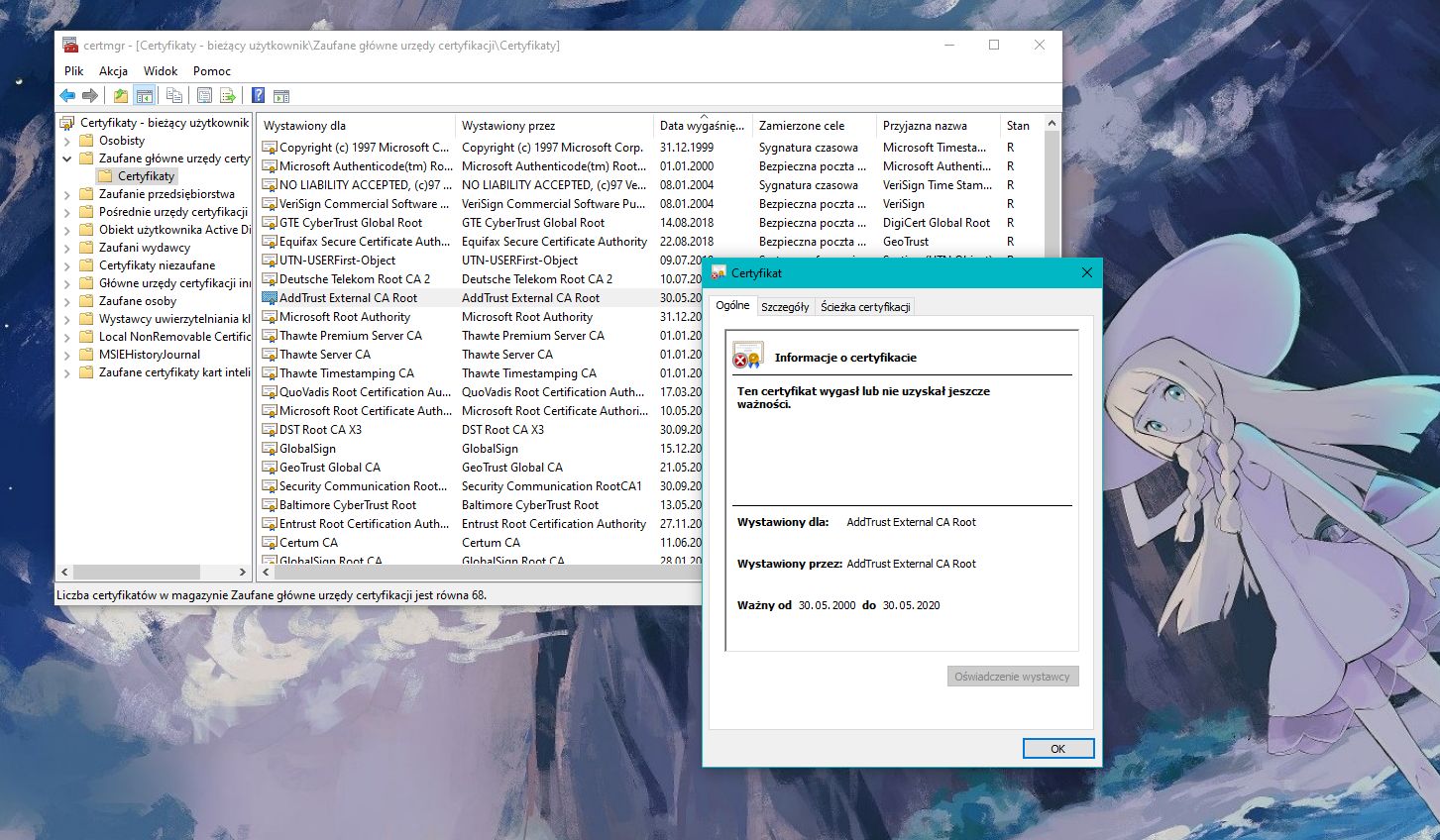Select the DST Root CA X3 certificate icon

(270, 430)
